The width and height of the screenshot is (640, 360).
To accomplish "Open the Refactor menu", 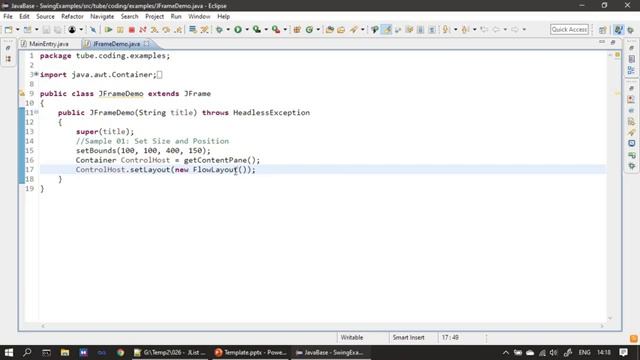I will coord(72,16).
